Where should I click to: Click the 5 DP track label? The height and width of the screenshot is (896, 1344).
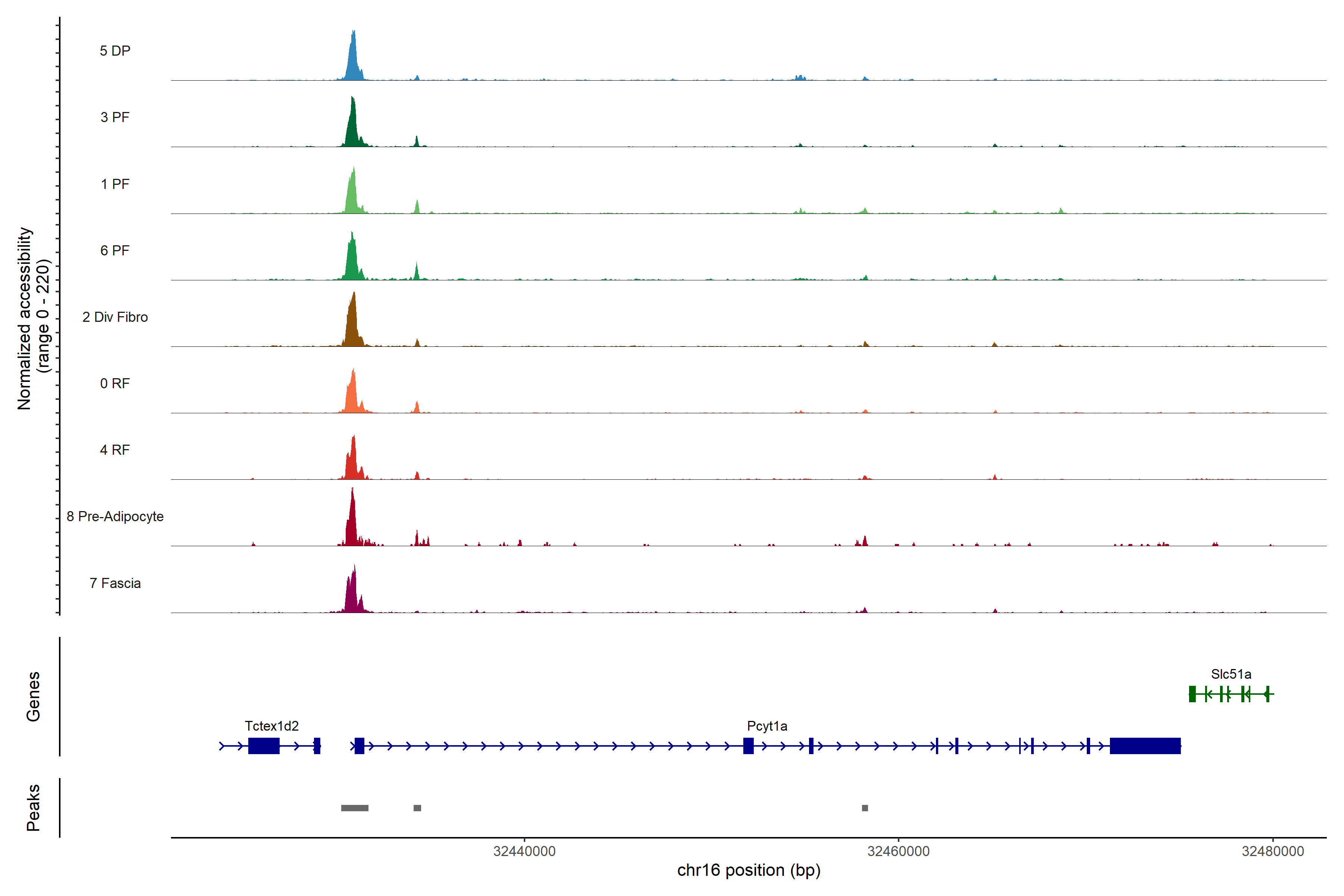(x=115, y=51)
